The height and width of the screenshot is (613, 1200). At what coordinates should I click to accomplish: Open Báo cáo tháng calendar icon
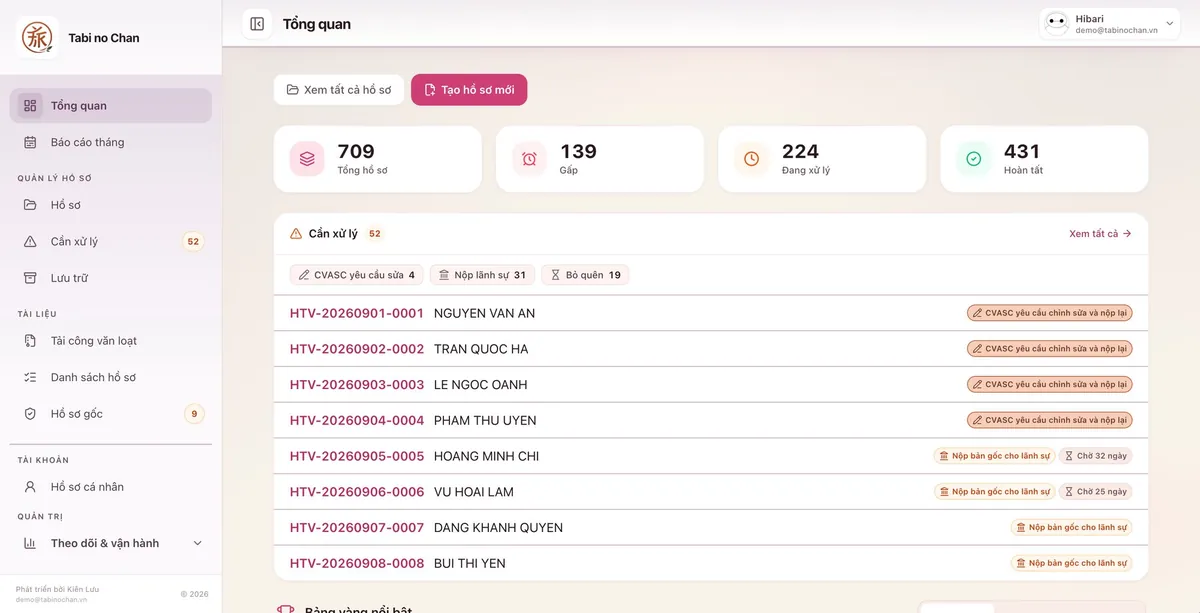[30, 142]
